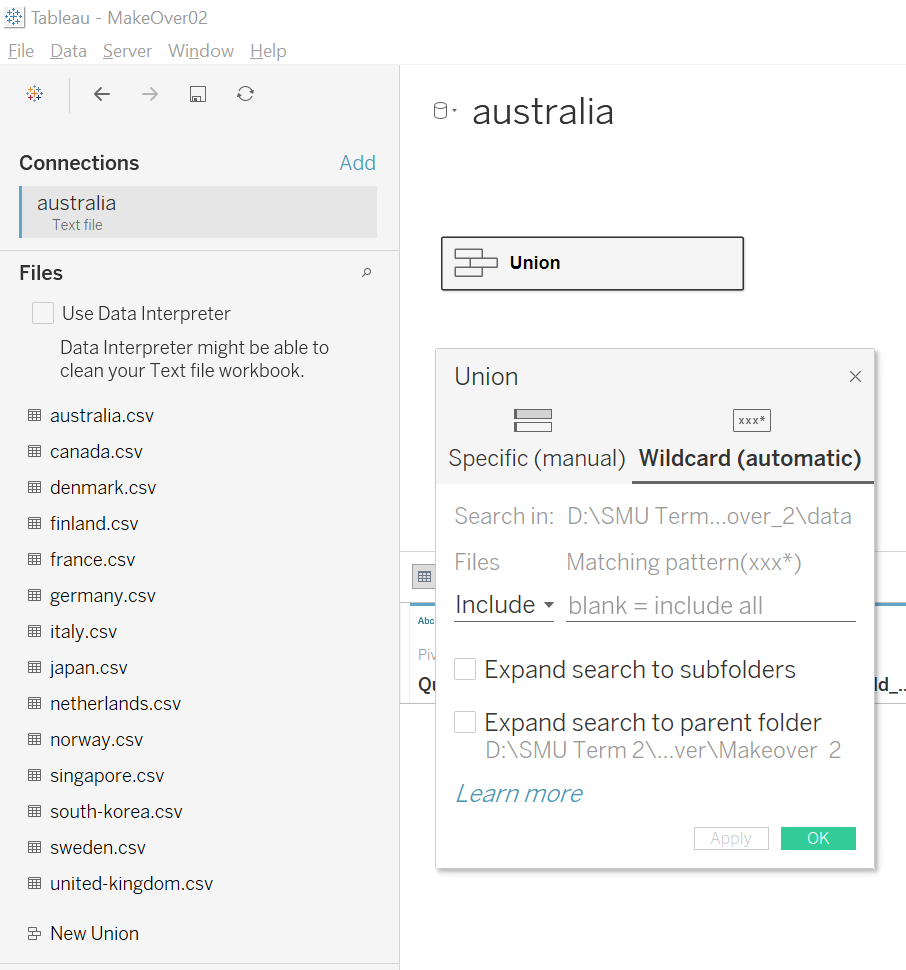The height and width of the screenshot is (970, 906).
Task: Click the matching pattern input field
Action: tap(710, 606)
